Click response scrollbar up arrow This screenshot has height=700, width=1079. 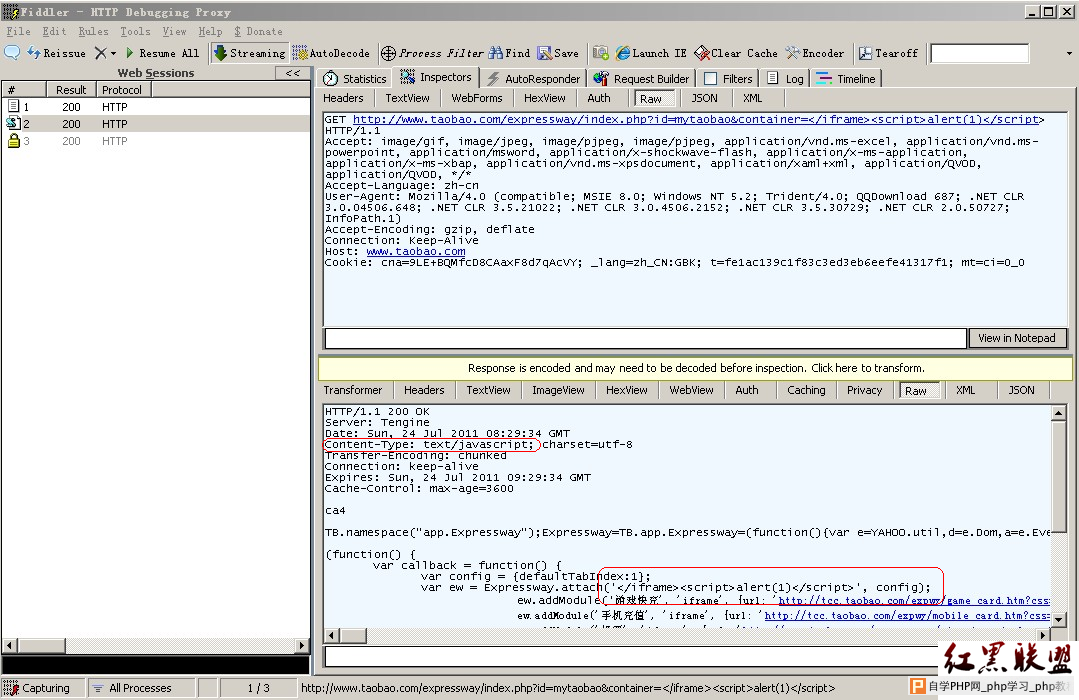[1059, 413]
